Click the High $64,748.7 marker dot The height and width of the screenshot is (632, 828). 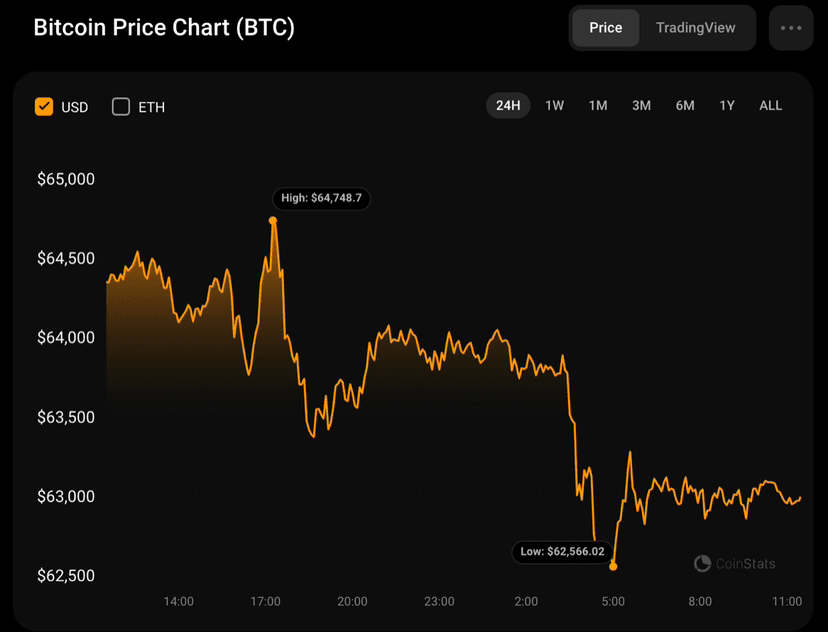coord(273,220)
